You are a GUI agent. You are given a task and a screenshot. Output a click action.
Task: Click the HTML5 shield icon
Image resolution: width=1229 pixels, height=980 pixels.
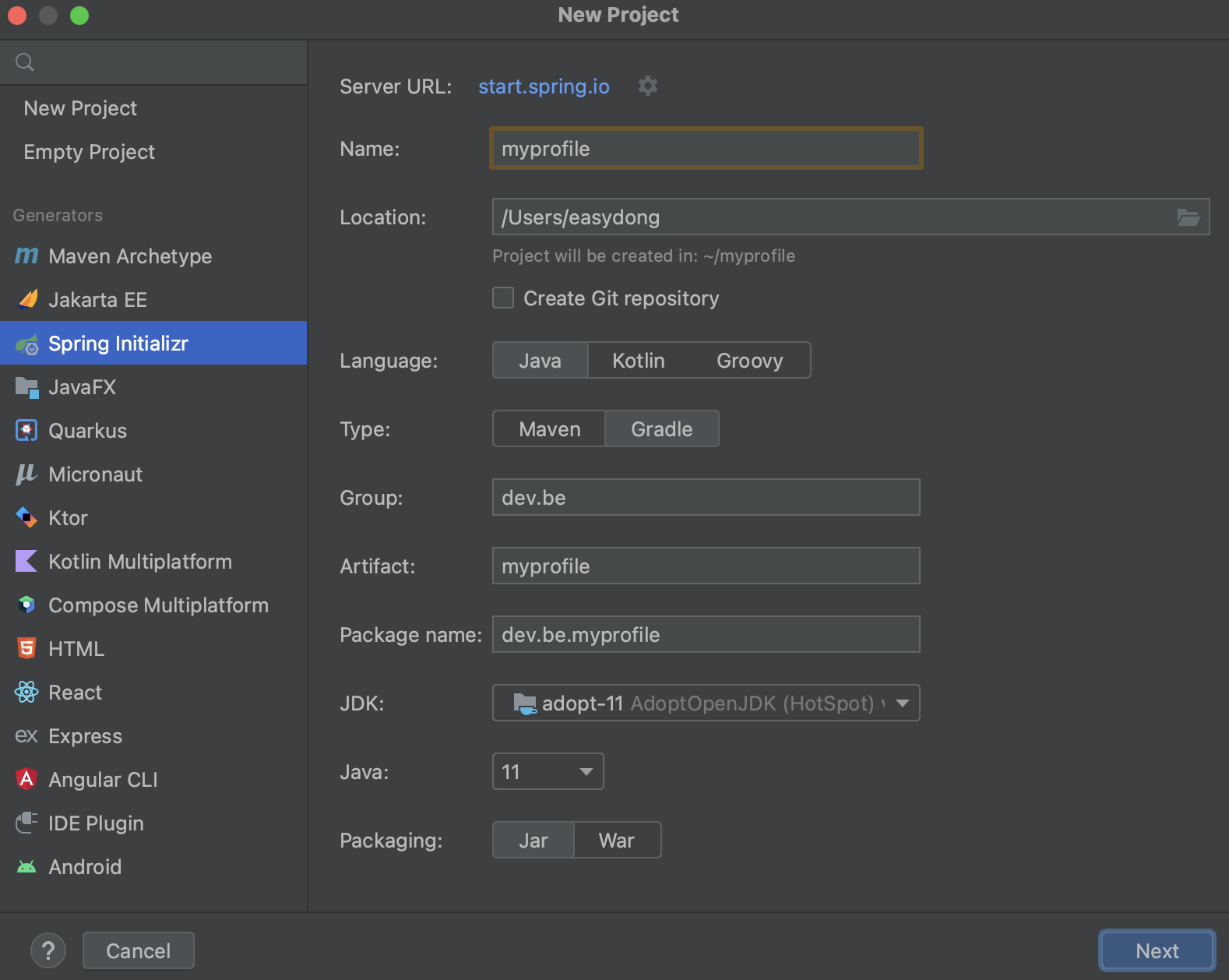coord(26,648)
